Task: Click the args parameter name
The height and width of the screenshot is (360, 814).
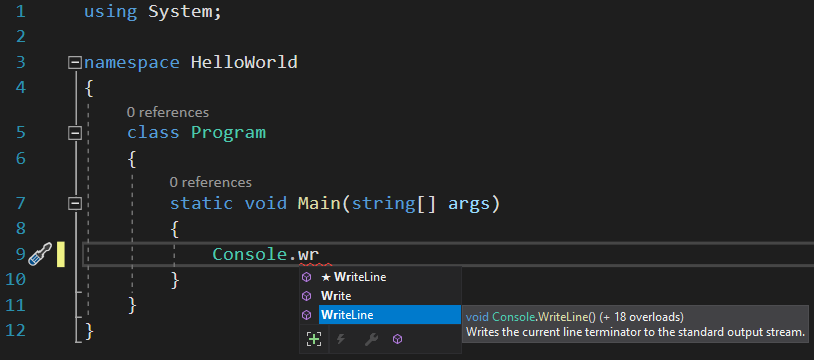Action: (469, 204)
